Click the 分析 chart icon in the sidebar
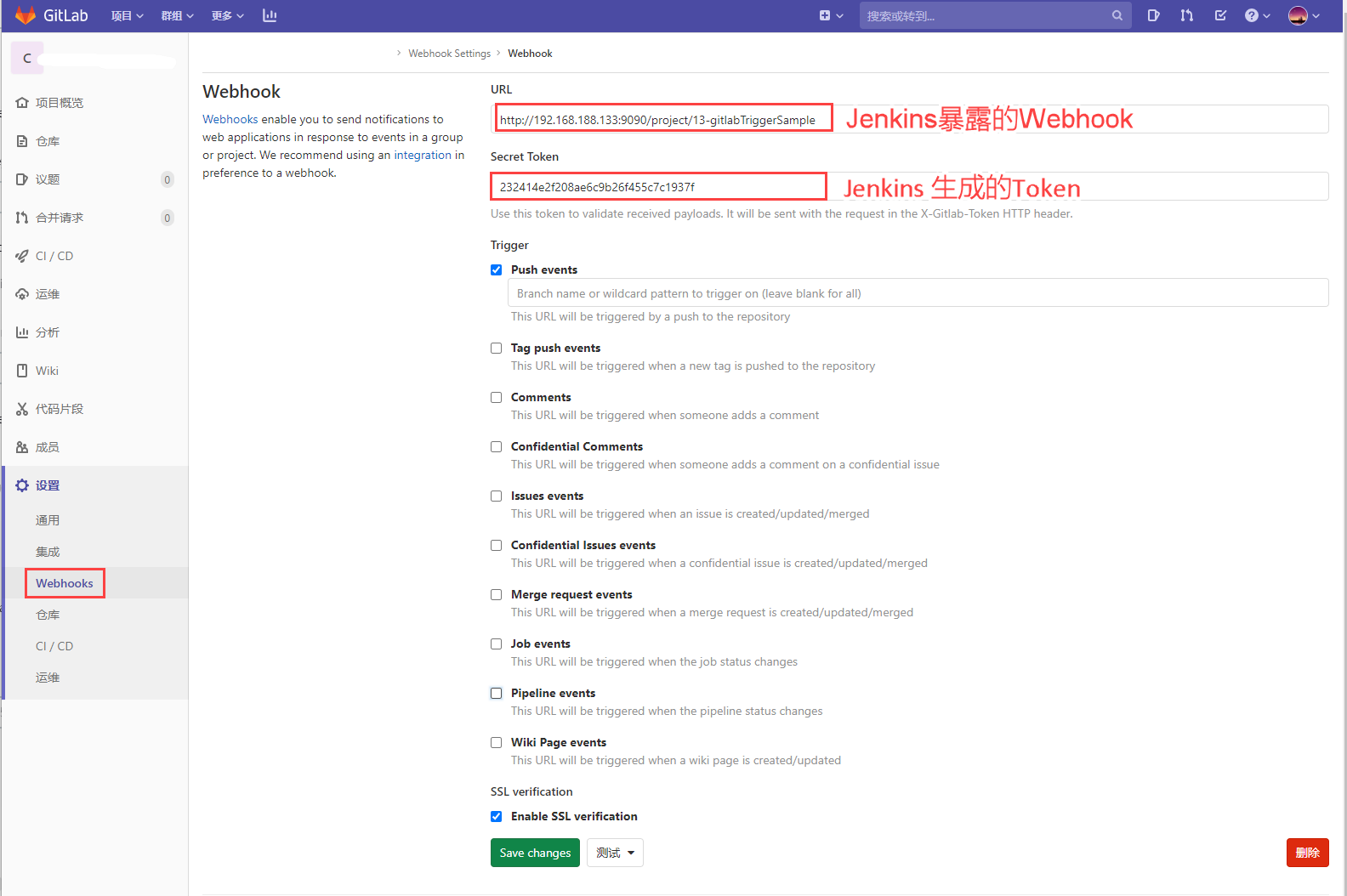Image resolution: width=1347 pixels, height=896 pixels. 22,332
